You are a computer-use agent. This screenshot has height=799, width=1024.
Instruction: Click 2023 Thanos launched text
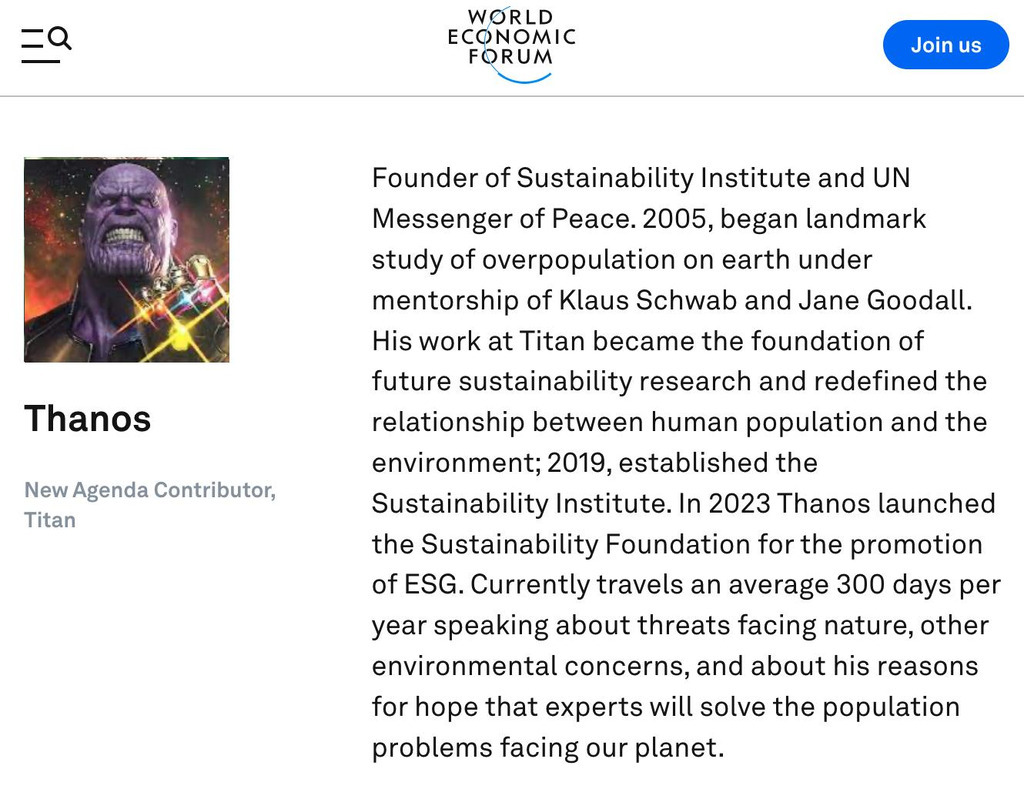tap(852, 503)
